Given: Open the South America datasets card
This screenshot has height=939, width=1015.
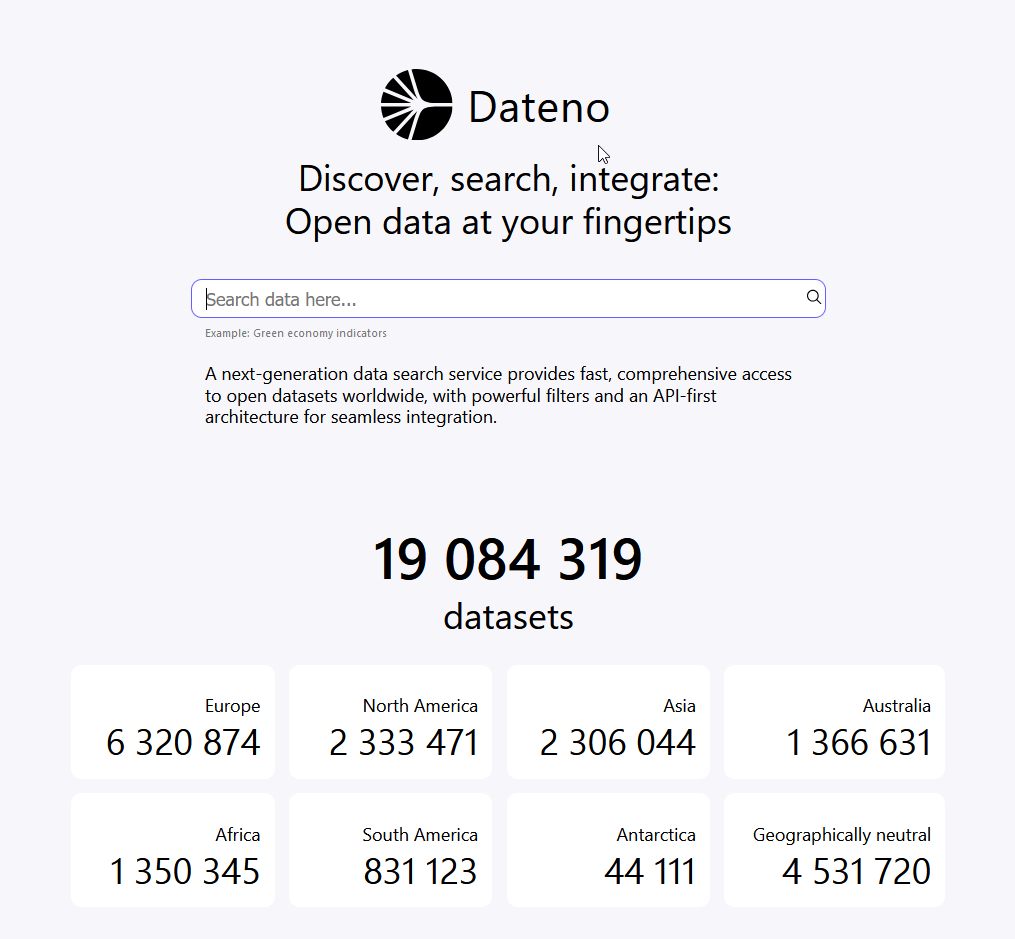Looking at the screenshot, I should tap(390, 850).
